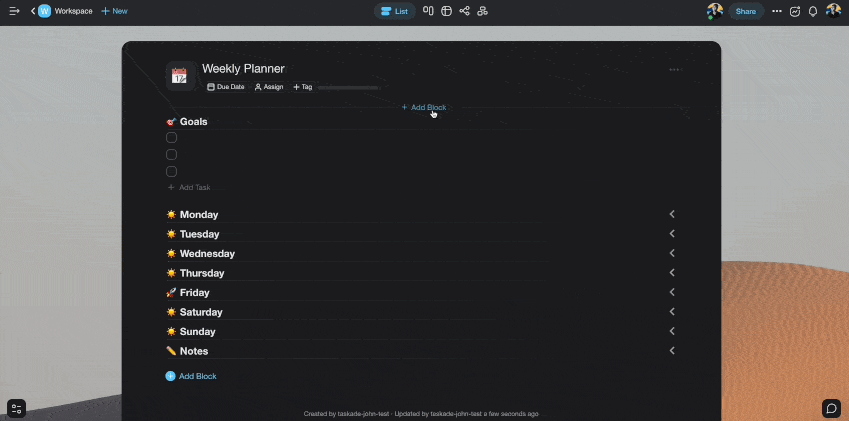Expand the Friday section chevron
The image size is (849, 421).
coord(672,292)
